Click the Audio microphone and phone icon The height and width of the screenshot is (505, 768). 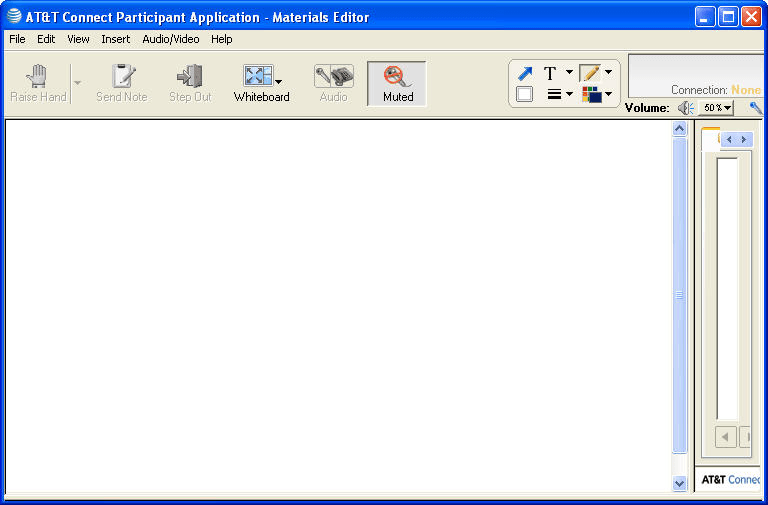(x=333, y=76)
